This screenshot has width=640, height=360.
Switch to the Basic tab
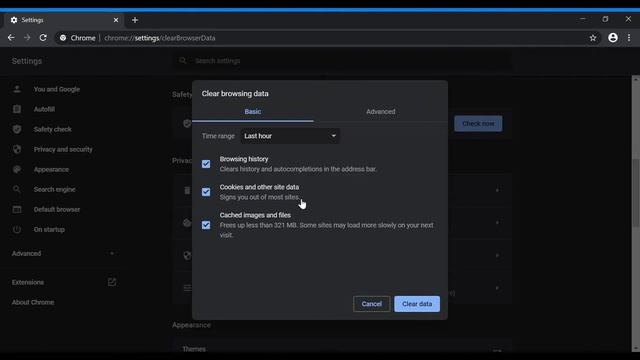[x=253, y=111]
